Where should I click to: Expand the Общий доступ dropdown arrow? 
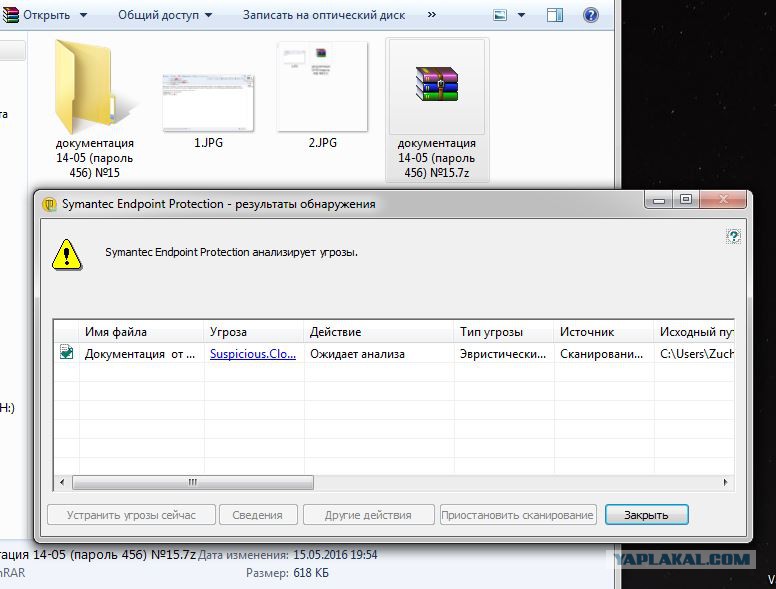209,15
